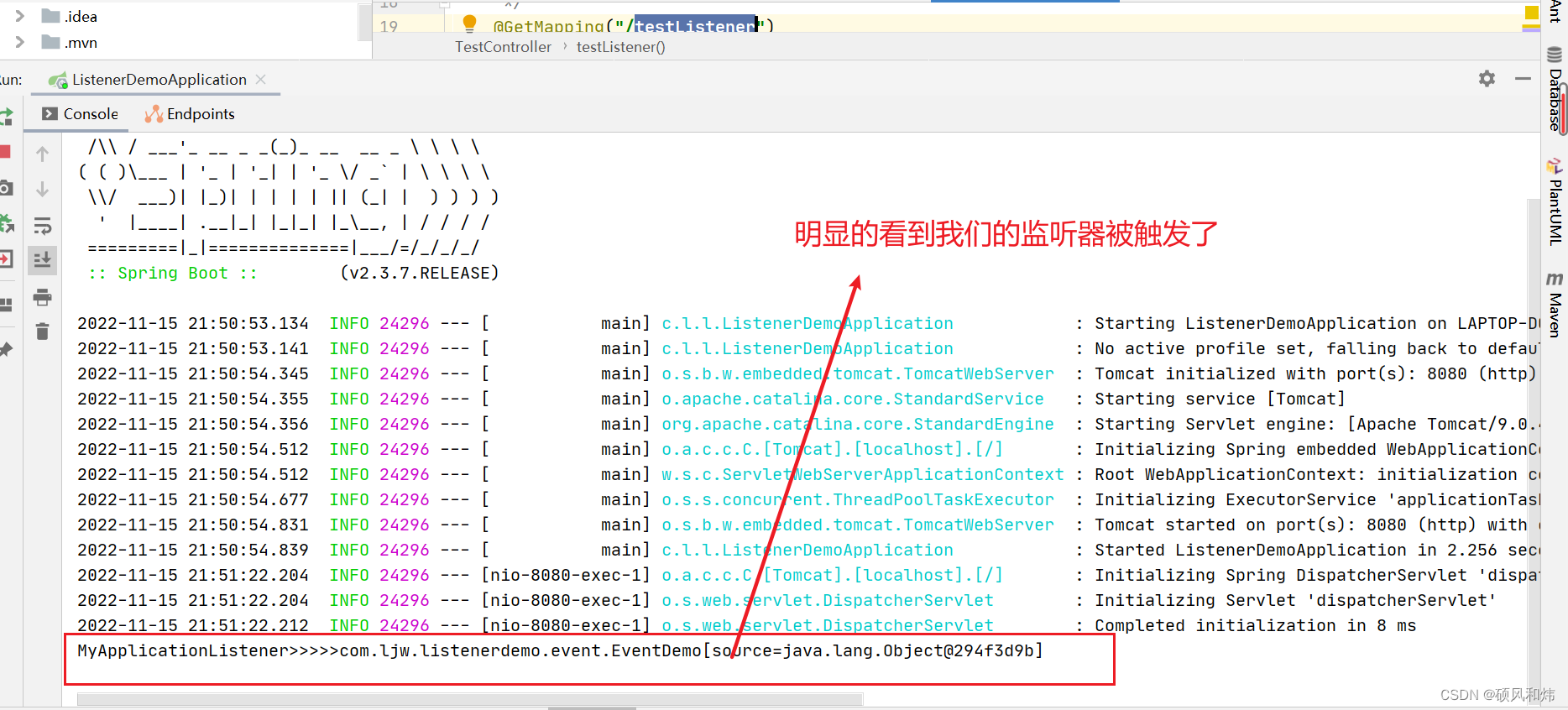The width and height of the screenshot is (1568, 710).
Task: Pin the Run tab with pin icon
Action: pos(6,349)
